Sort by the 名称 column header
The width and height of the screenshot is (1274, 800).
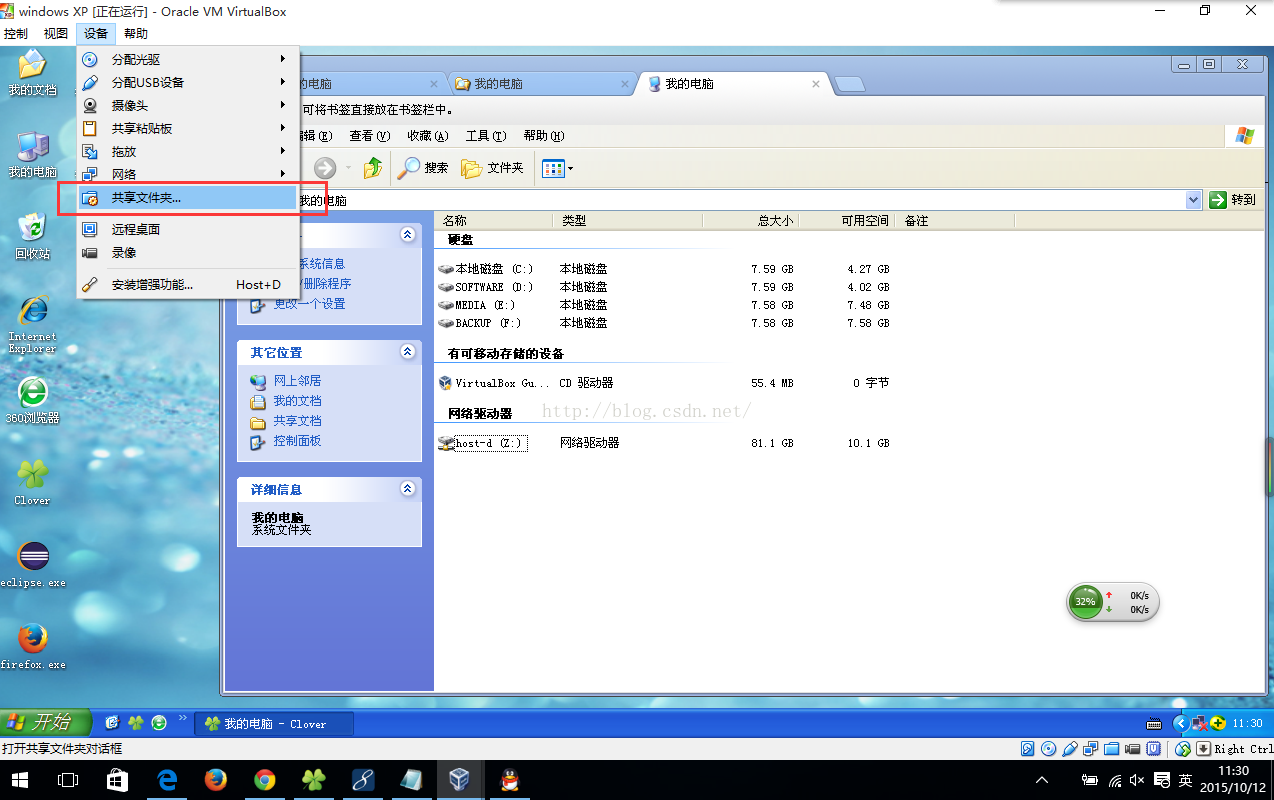495,221
